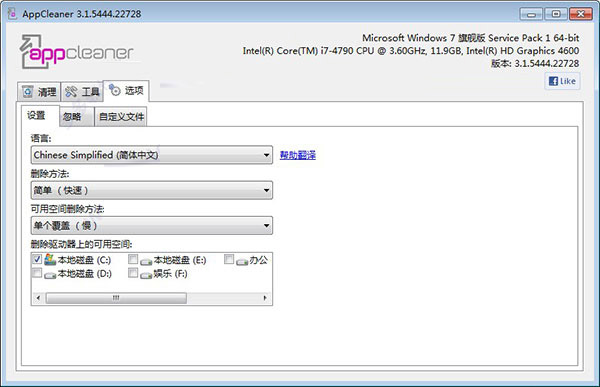Switch to the 自定义文件 sub-tab
600x387 pixels.
[x=121, y=116]
